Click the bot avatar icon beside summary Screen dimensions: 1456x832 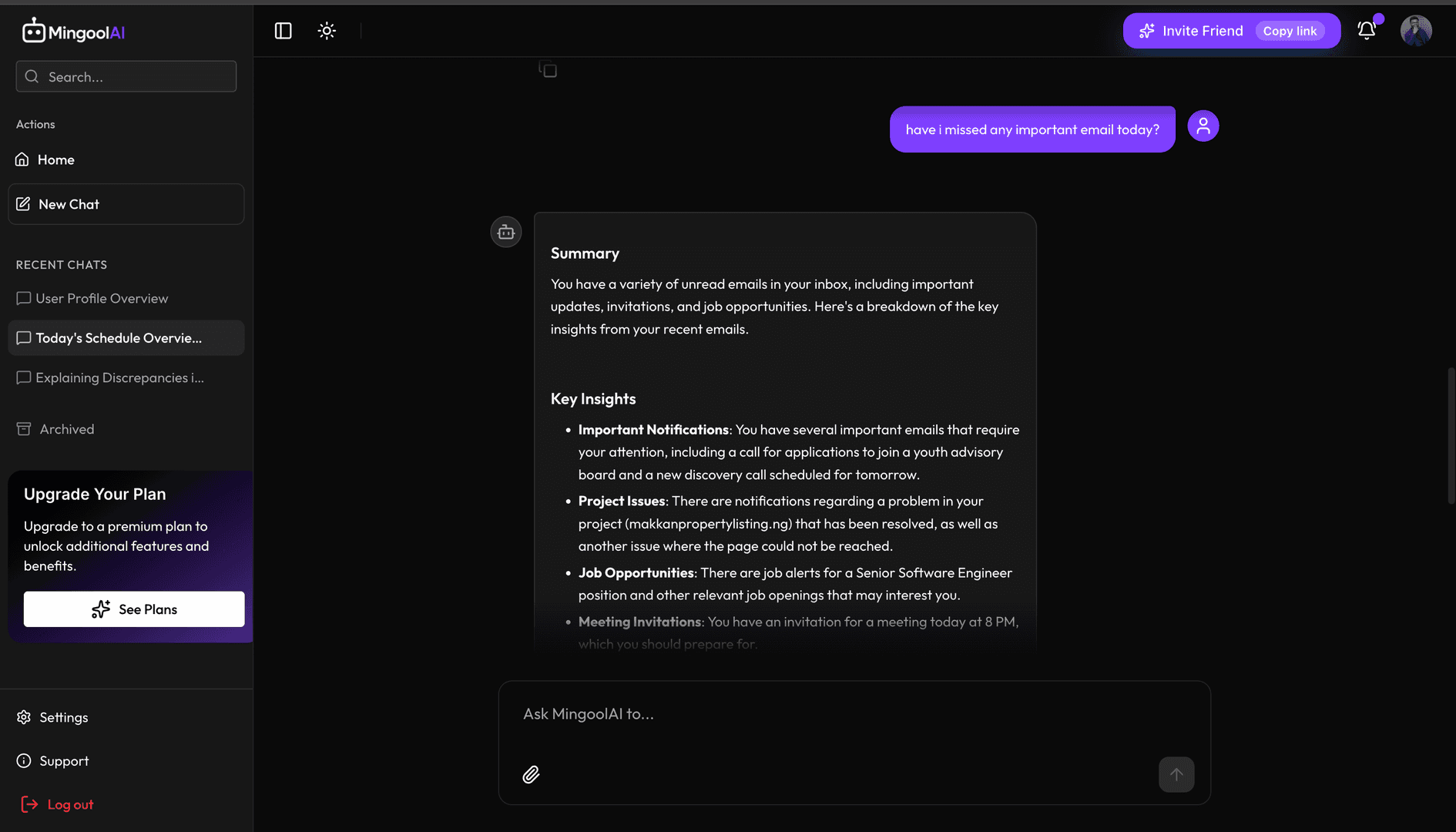point(506,232)
